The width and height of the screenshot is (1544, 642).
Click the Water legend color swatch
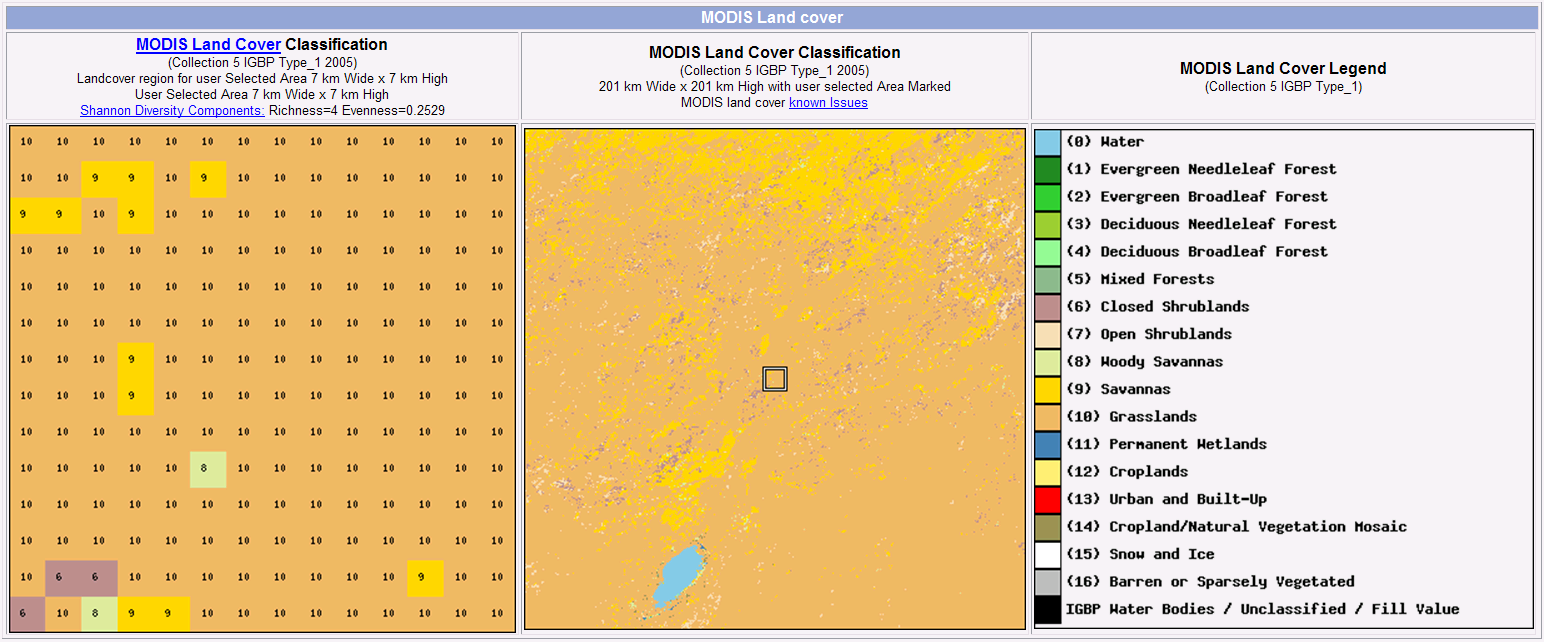[1048, 142]
